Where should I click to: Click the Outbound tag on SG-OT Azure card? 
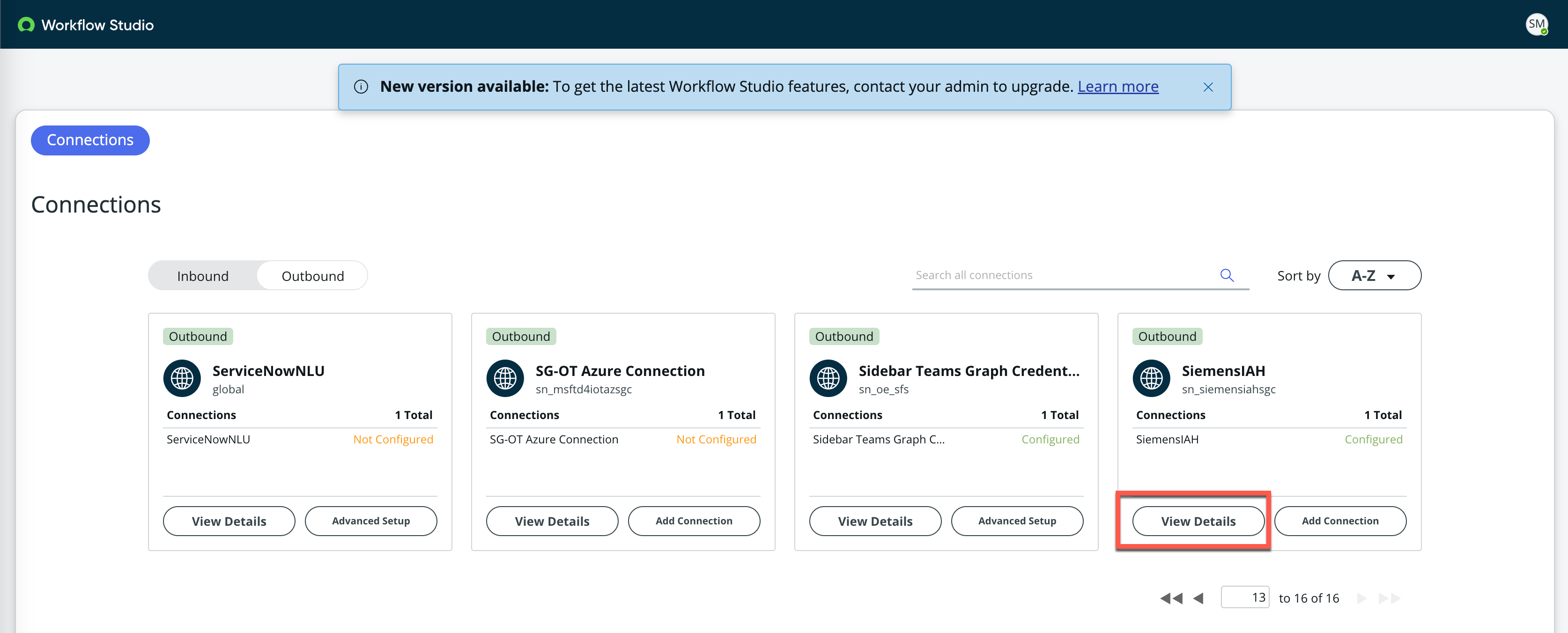pos(521,337)
